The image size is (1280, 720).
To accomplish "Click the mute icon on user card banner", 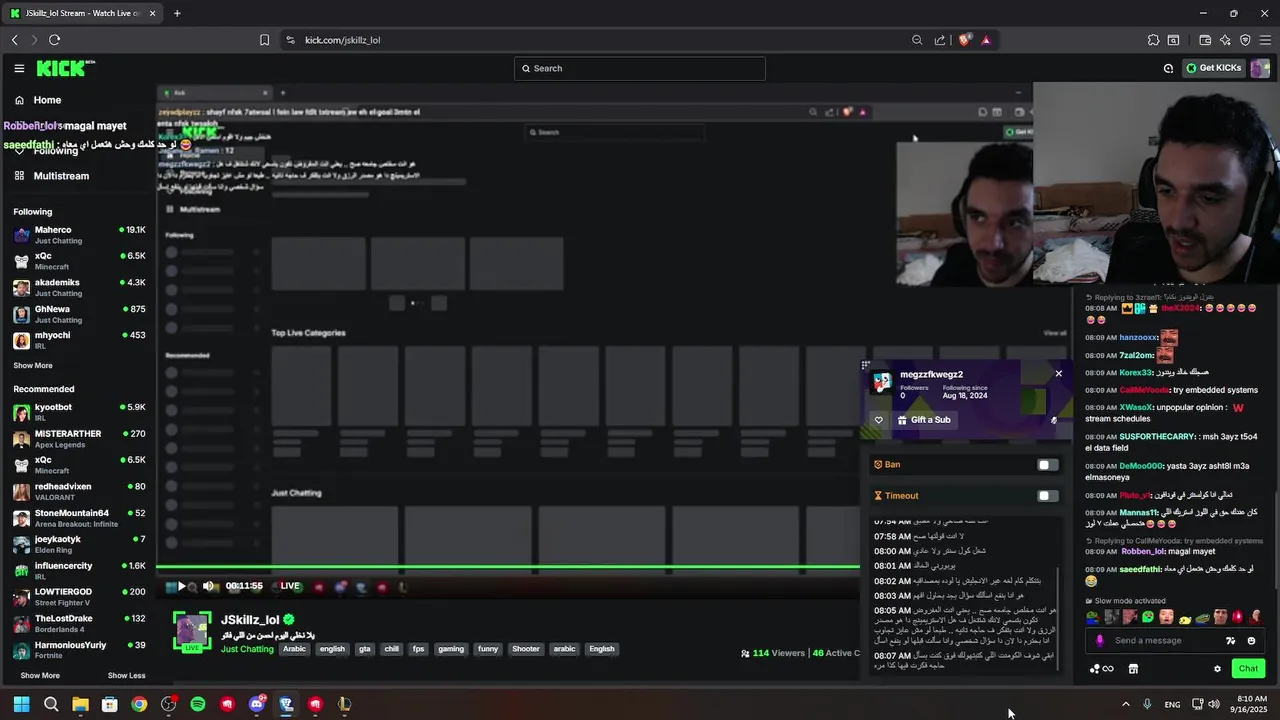I will 1054,420.
